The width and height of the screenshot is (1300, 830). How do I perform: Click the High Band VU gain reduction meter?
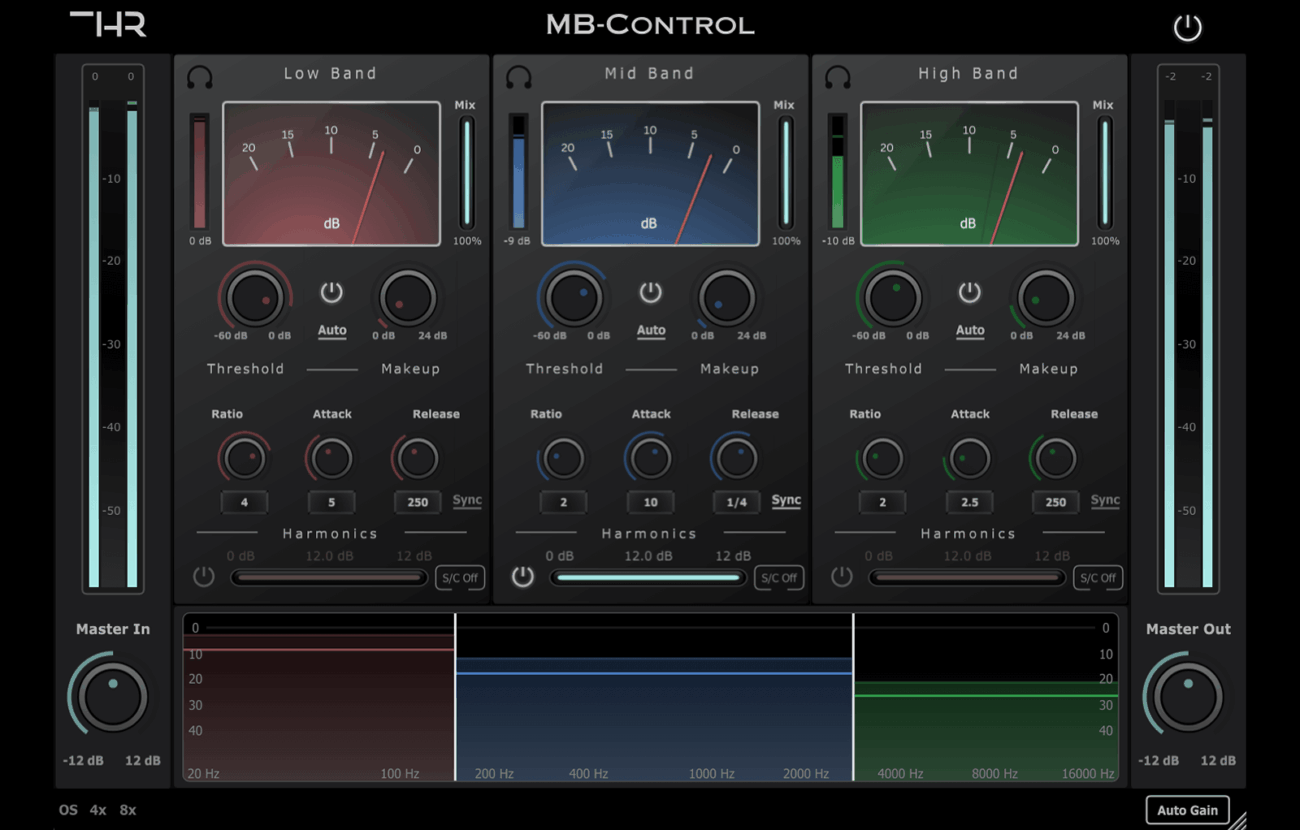[x=969, y=173]
